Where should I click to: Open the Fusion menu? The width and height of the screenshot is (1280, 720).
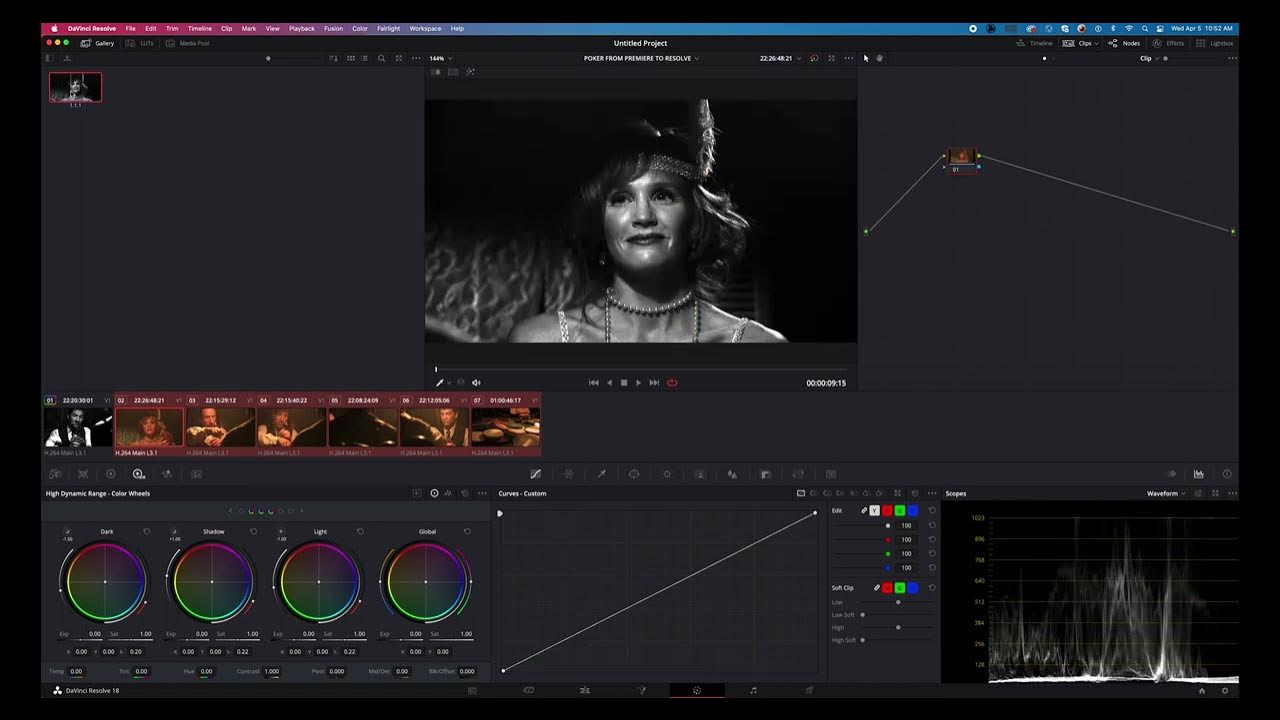tap(333, 28)
